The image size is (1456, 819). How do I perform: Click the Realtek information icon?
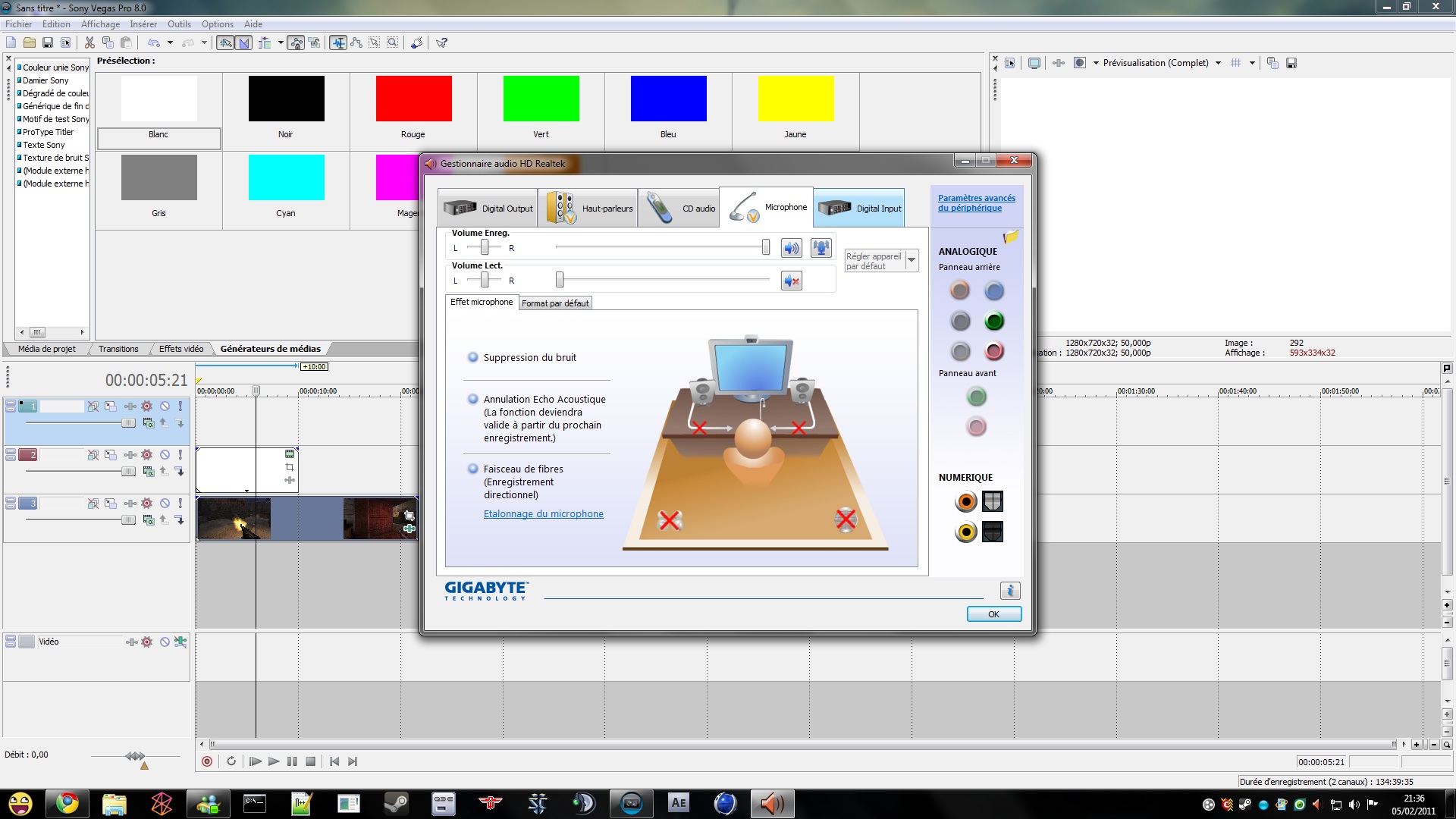[x=1010, y=591]
